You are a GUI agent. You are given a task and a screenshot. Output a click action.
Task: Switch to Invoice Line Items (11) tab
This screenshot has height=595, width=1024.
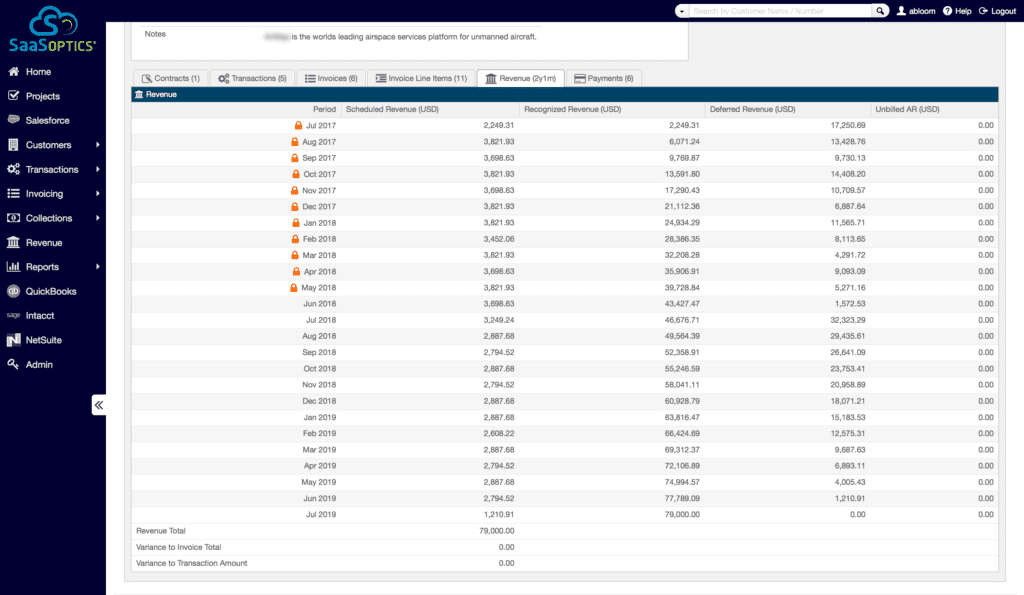pyautogui.click(x=421, y=78)
